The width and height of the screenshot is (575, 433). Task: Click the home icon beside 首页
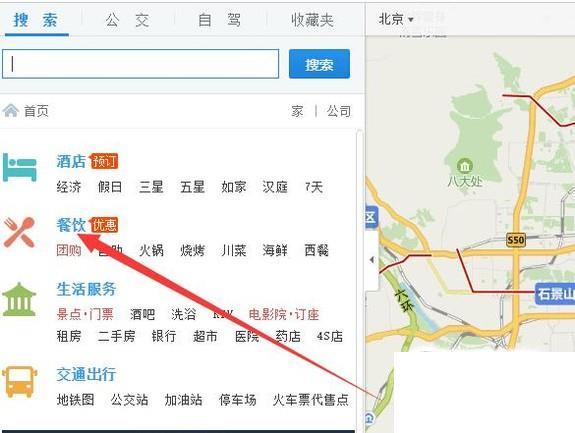(11, 110)
